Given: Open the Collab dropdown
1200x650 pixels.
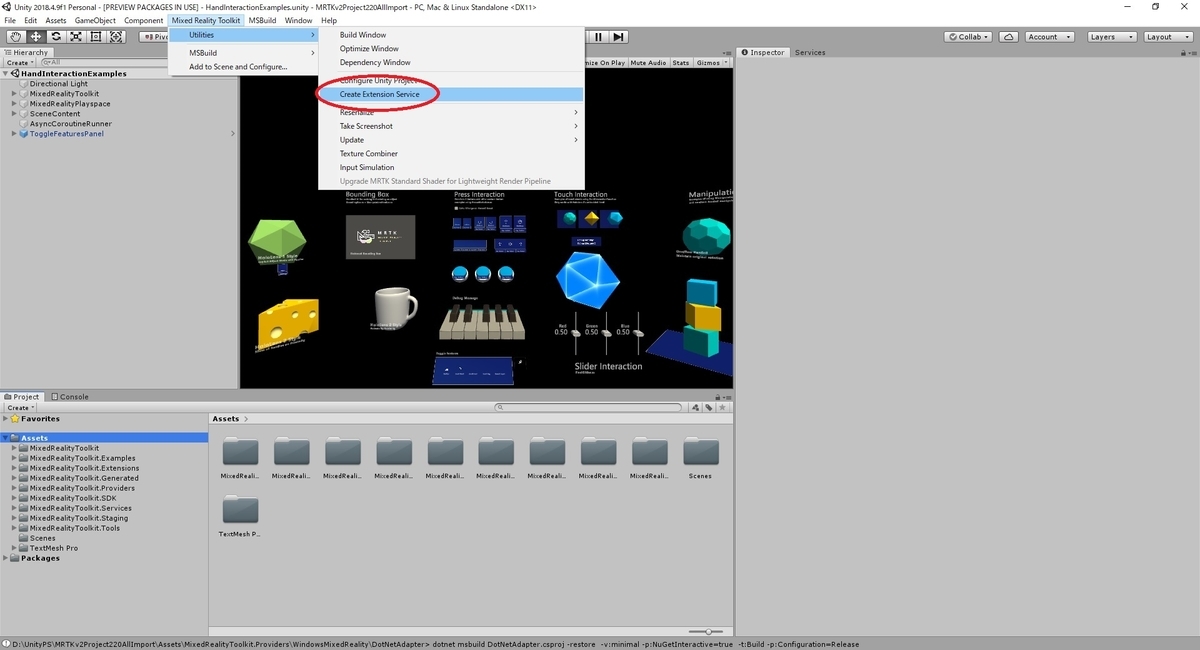Looking at the screenshot, I should click(969, 37).
